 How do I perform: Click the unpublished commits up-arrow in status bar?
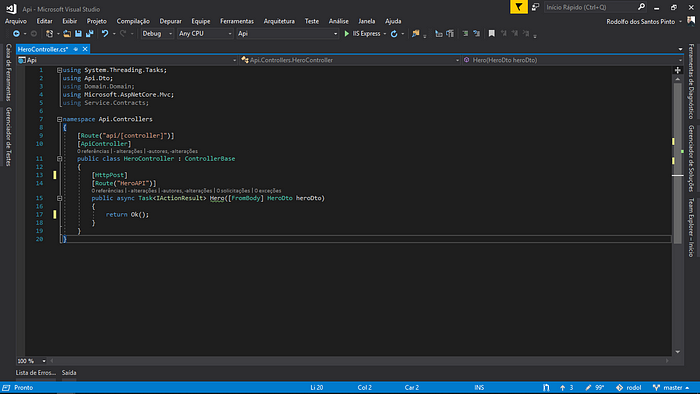pyautogui.click(x=567, y=388)
